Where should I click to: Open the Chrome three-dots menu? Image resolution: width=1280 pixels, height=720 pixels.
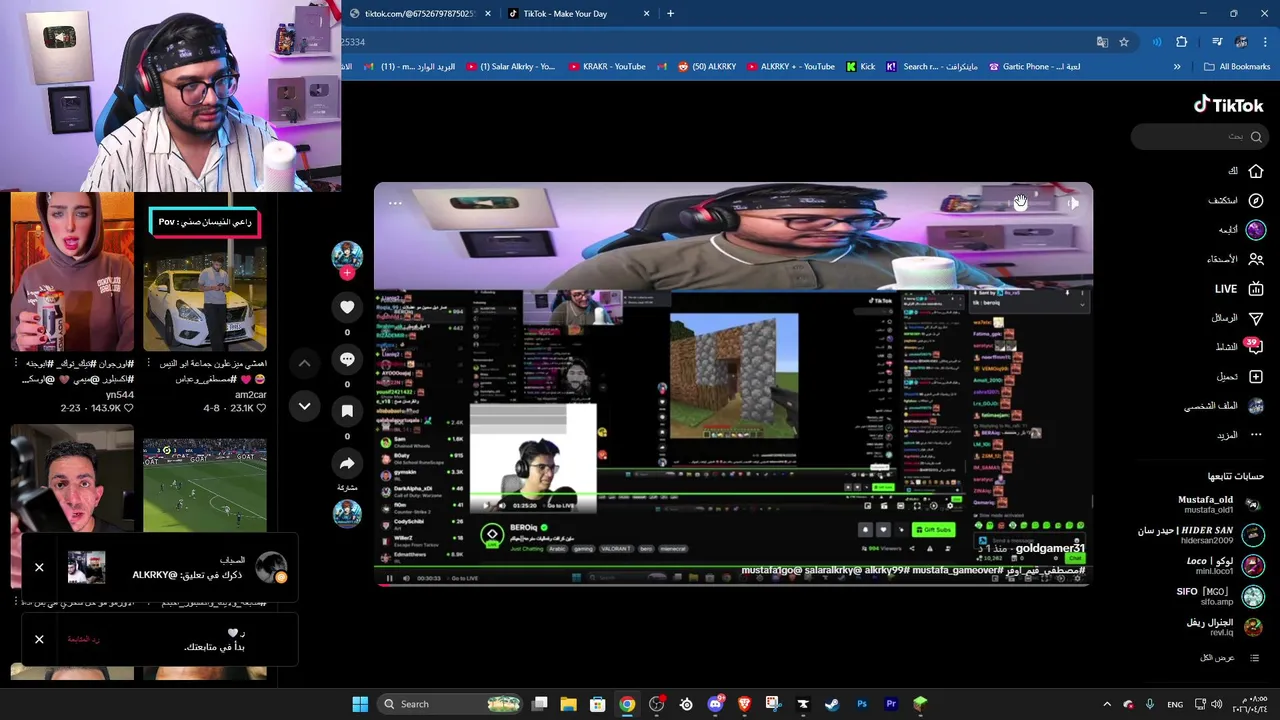coord(1265,42)
